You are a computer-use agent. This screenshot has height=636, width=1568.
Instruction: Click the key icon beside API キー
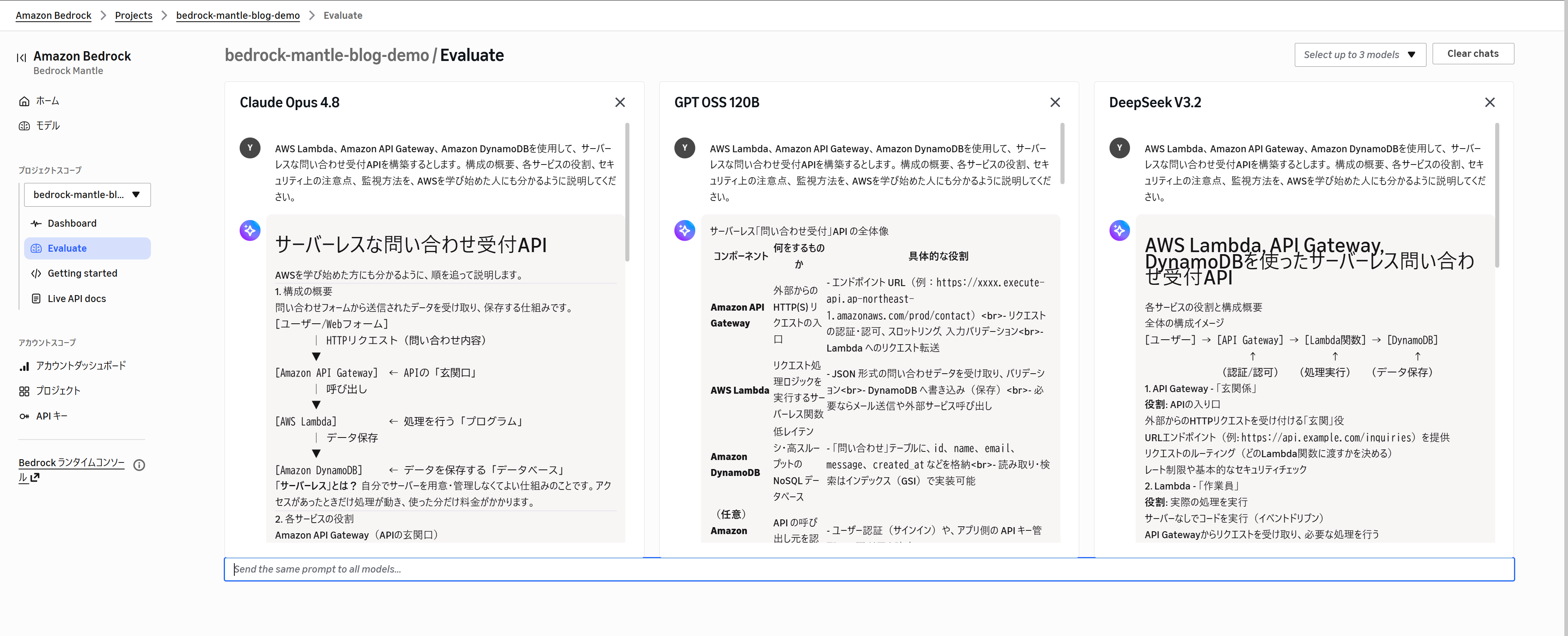(25, 416)
